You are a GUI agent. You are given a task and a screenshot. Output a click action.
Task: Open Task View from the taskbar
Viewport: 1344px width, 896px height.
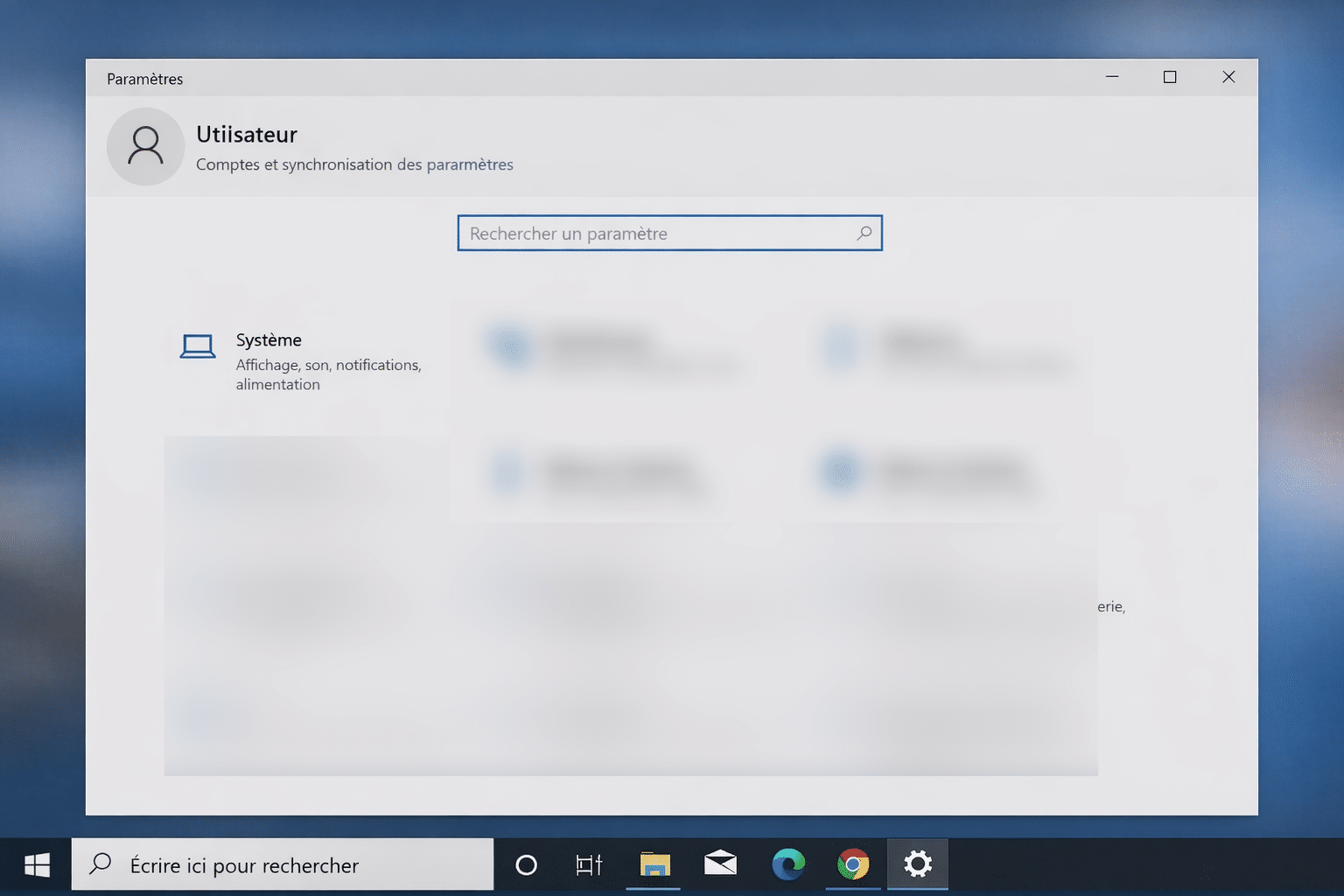589,865
